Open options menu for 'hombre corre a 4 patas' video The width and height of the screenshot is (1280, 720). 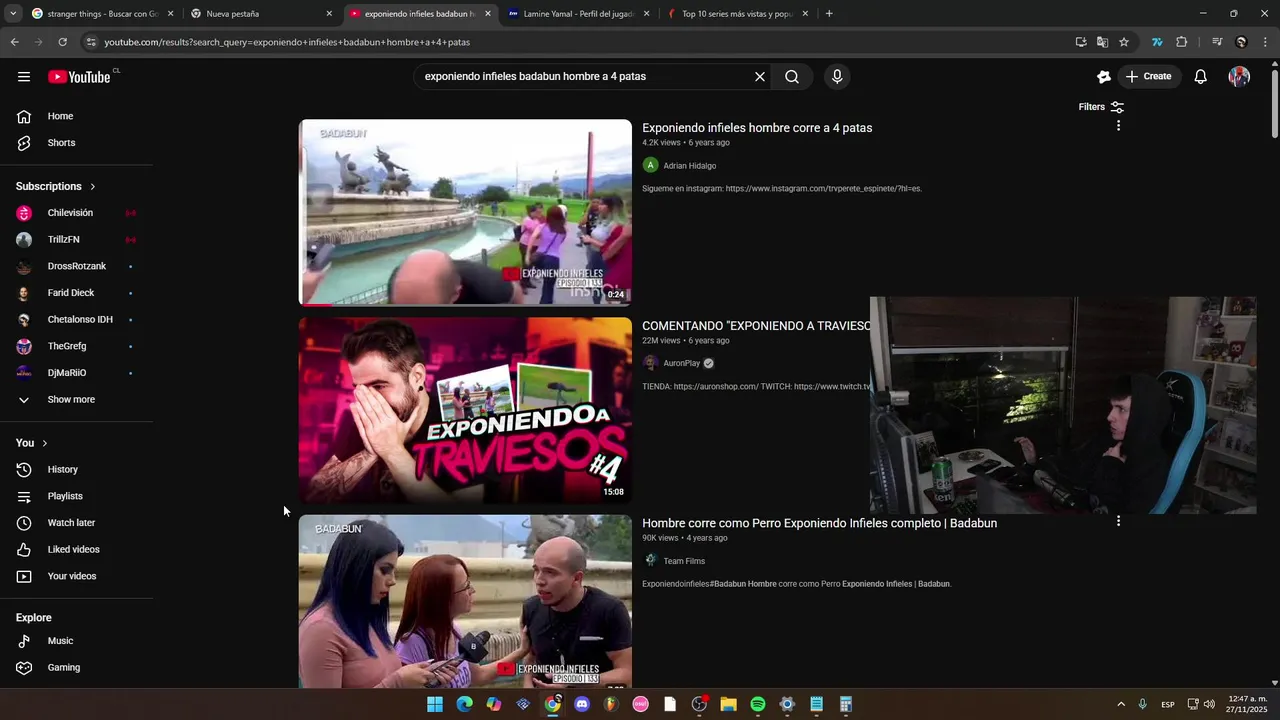coord(1118,126)
